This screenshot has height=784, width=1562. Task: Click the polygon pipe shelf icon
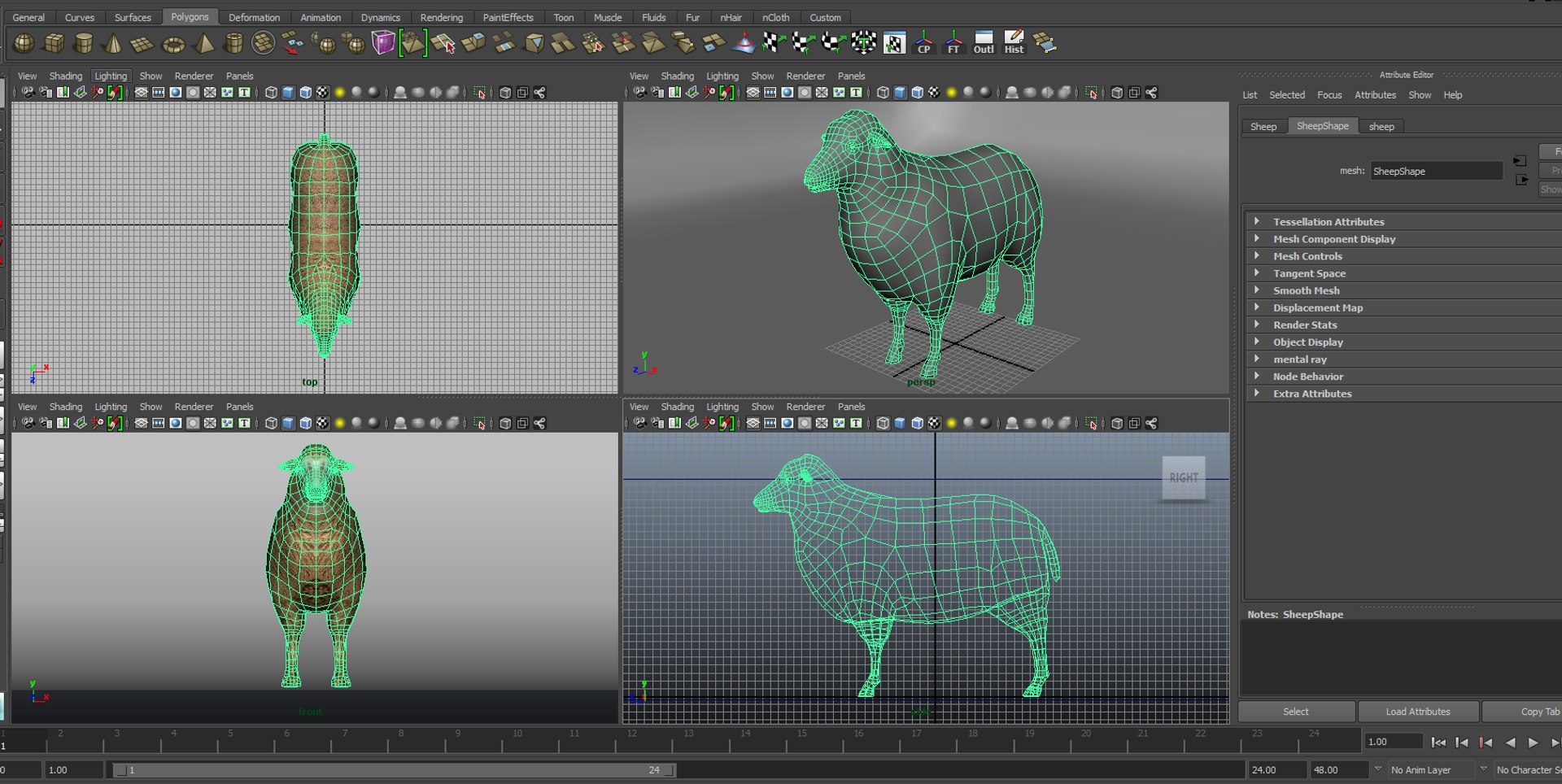coord(233,43)
